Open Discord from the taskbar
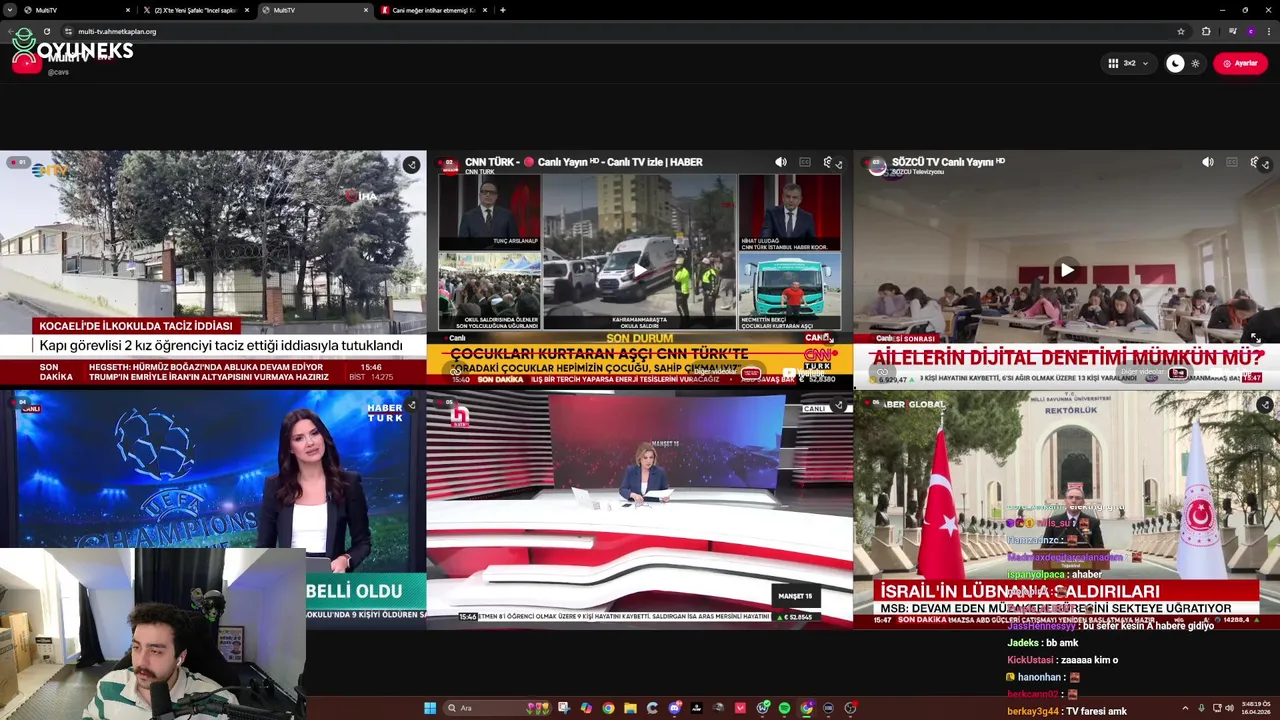1280x720 pixels. (674, 708)
